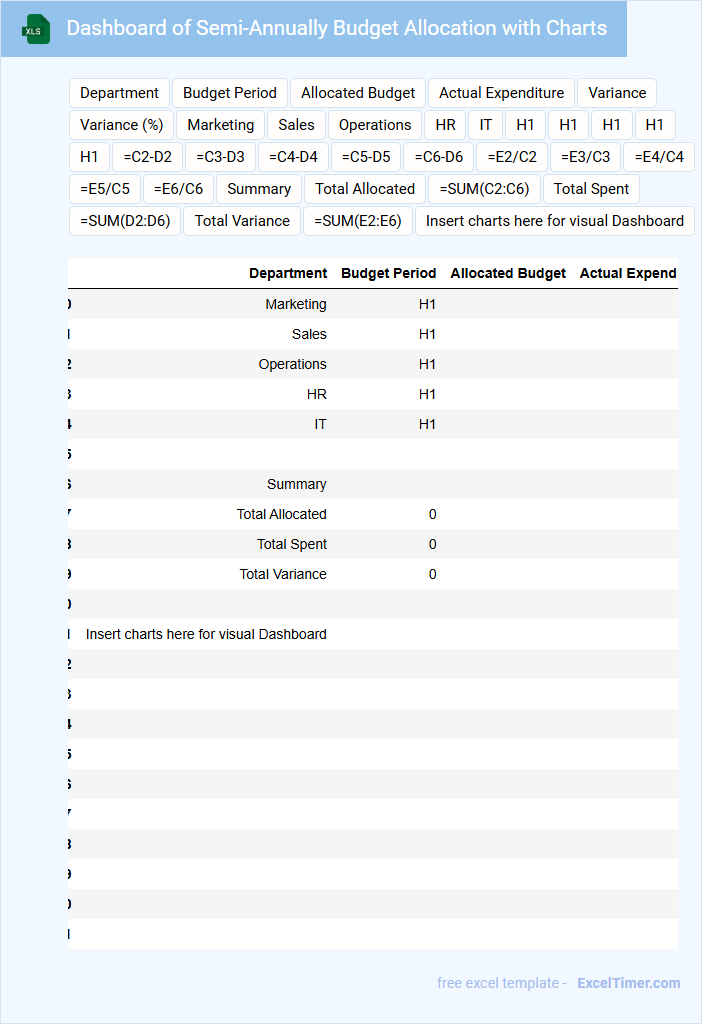702x1024 pixels.
Task: Click the 'Department' table column header
Action: pyautogui.click(x=288, y=273)
